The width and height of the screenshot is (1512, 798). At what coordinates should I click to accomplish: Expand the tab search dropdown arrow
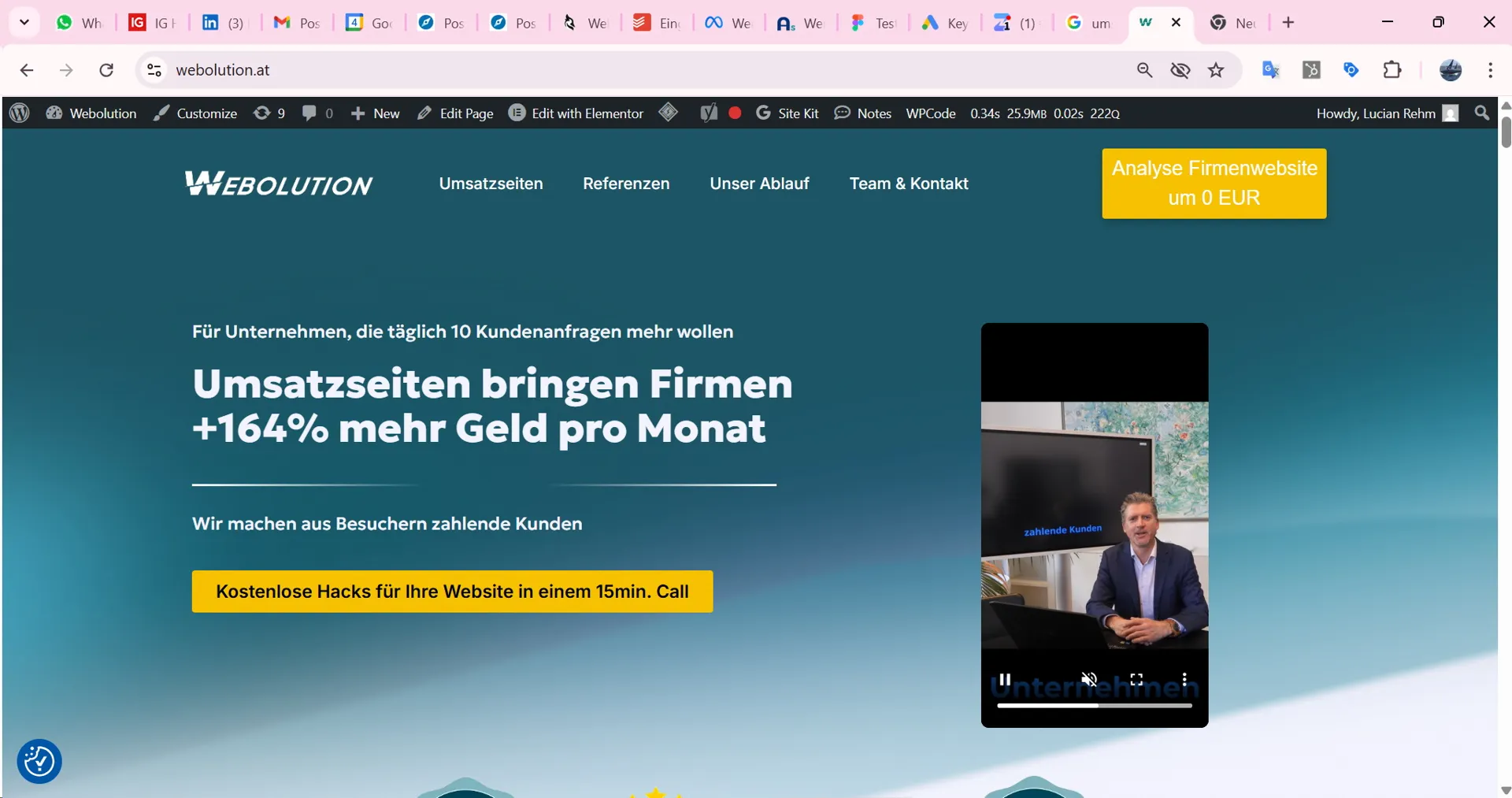coord(24,22)
